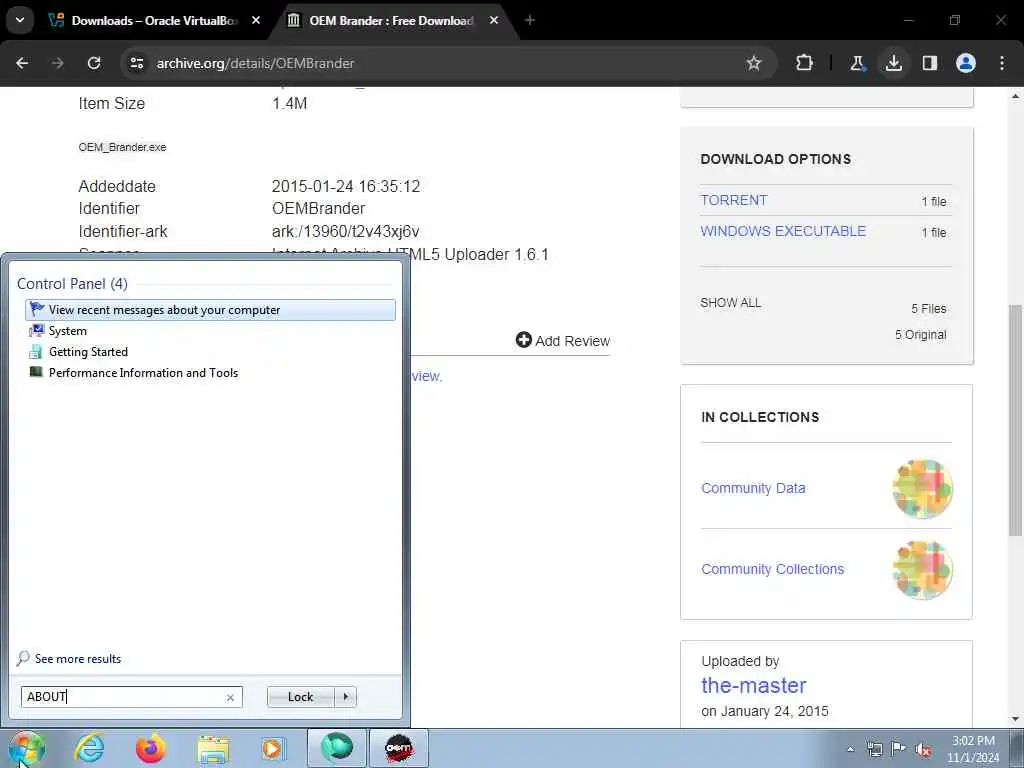The image size is (1024, 768).
Task: Click the browser forward arrow
Action: (57, 63)
